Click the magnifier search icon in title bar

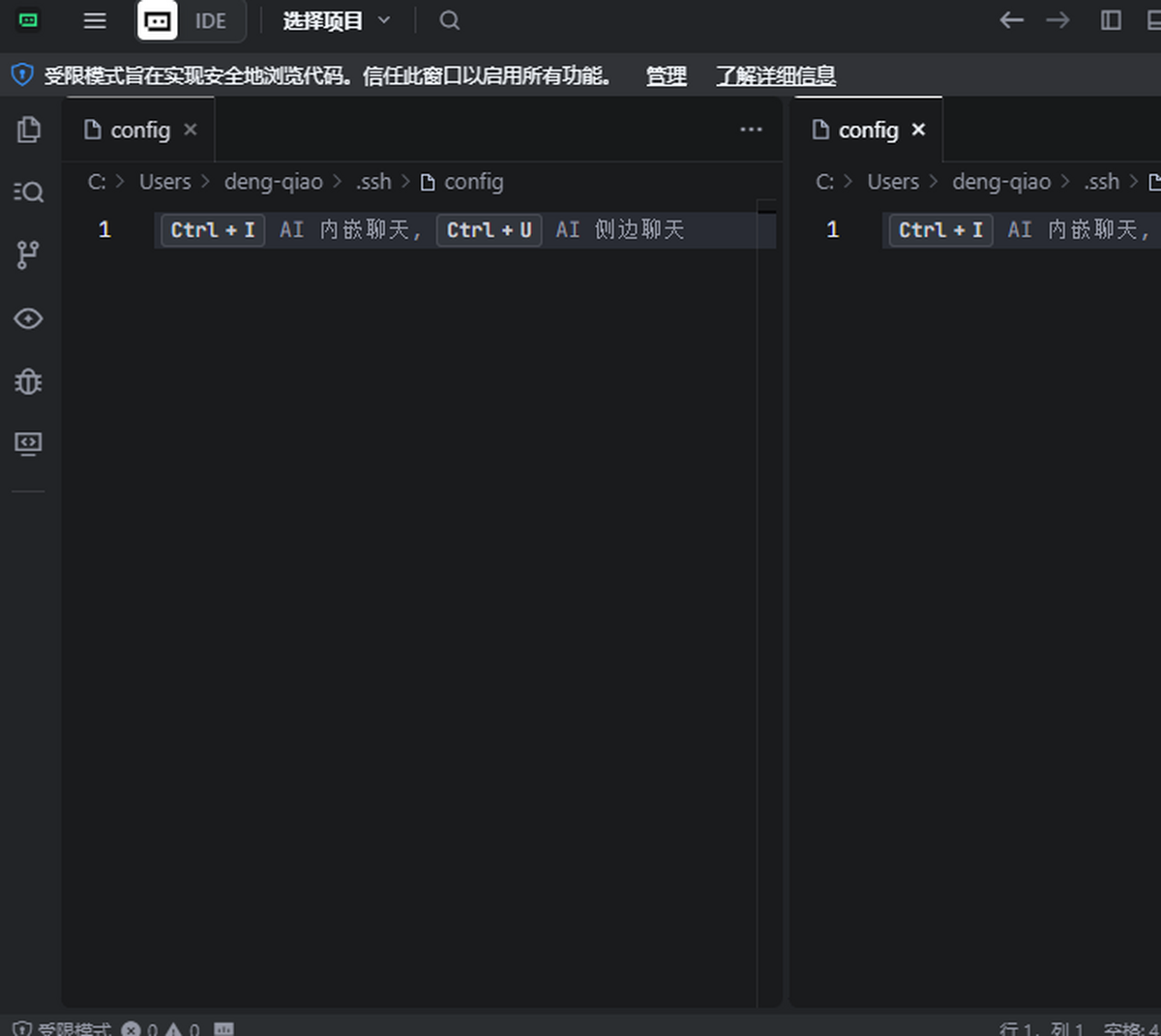(449, 20)
